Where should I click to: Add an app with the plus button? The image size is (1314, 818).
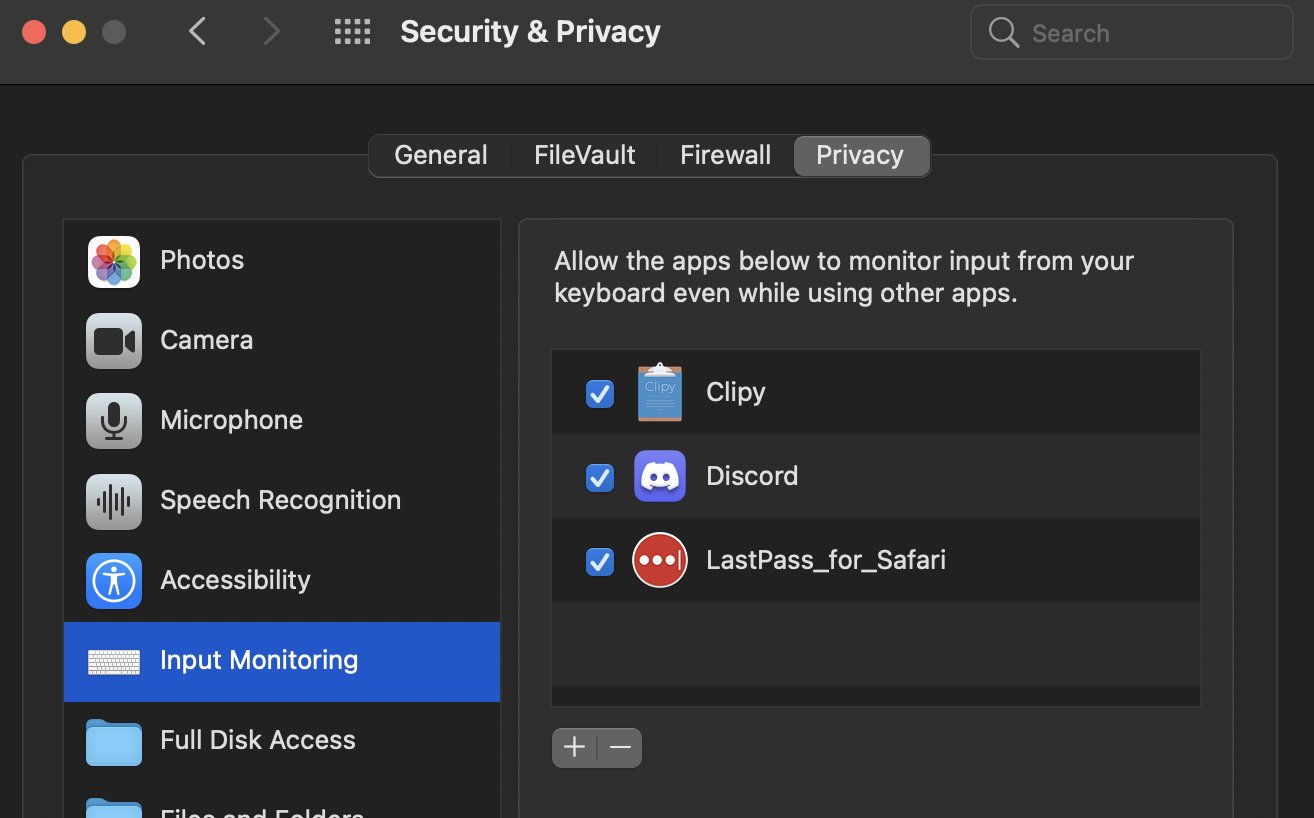[574, 747]
